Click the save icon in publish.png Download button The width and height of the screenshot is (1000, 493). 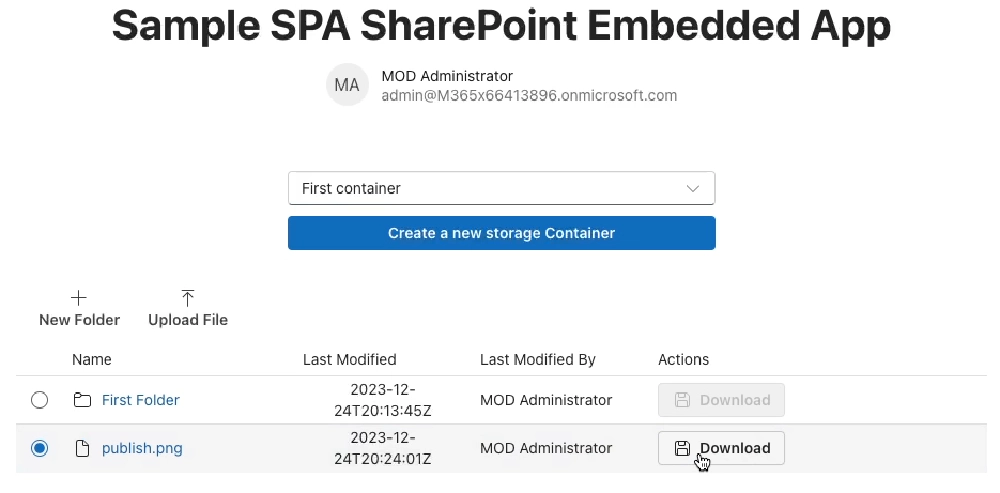(682, 448)
